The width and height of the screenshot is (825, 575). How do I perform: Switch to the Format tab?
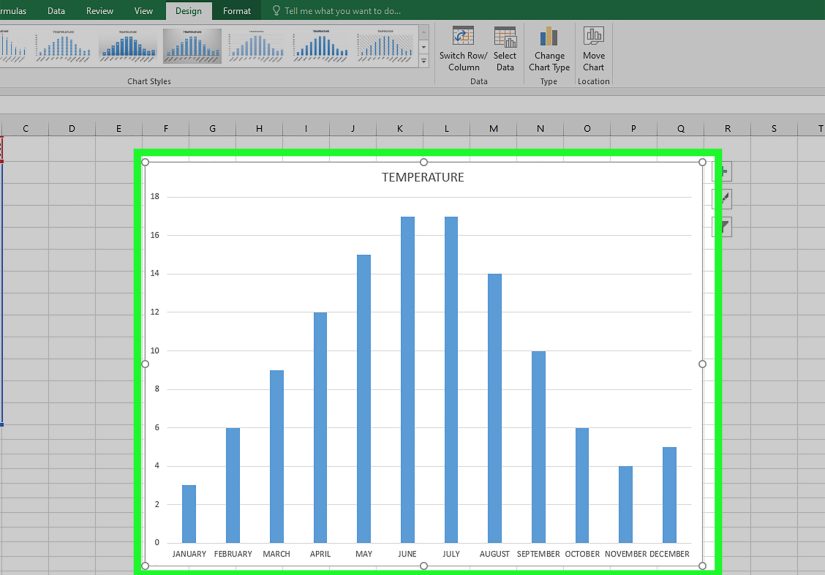[x=237, y=11]
